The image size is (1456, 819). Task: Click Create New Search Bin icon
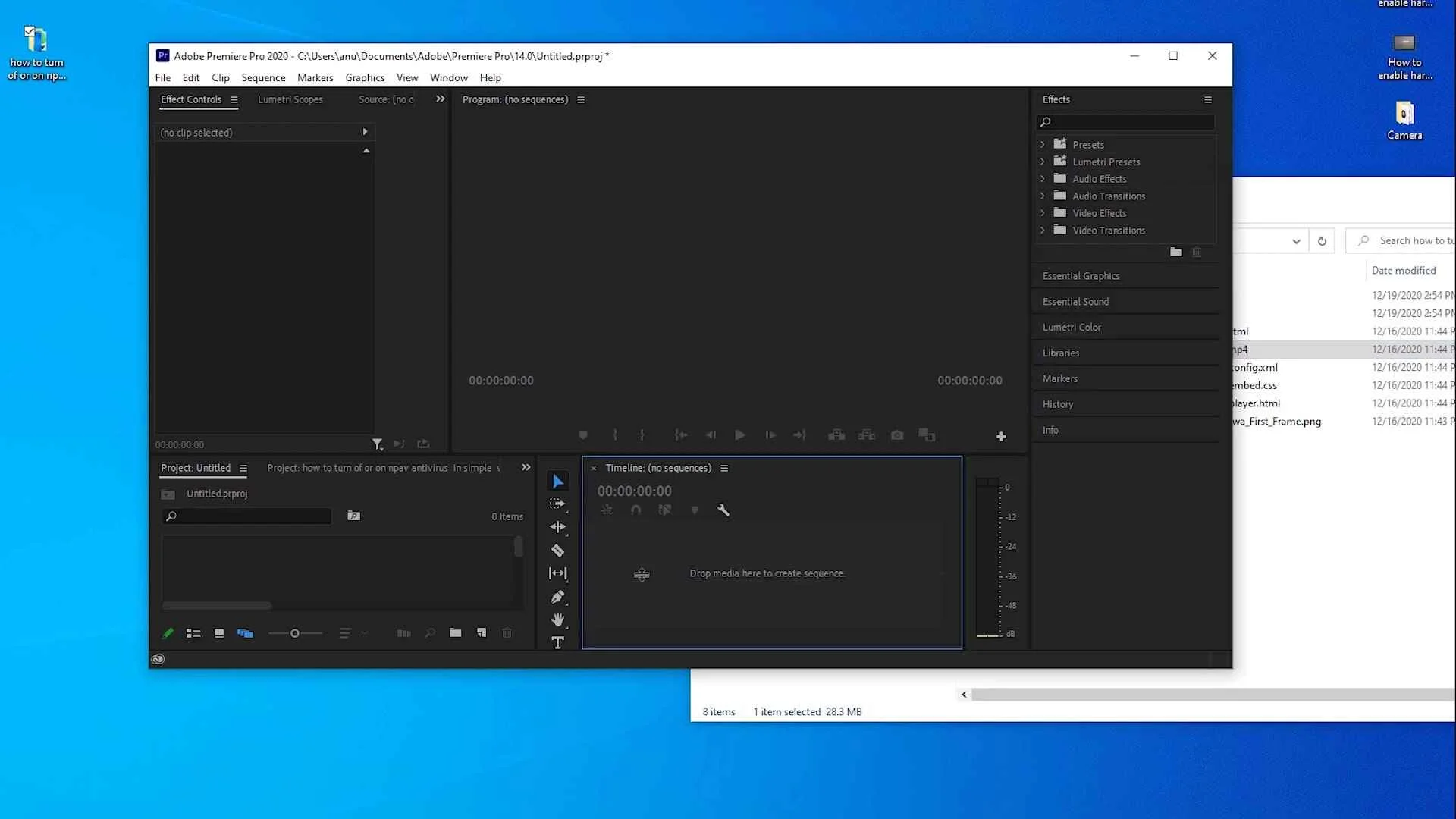[353, 516]
